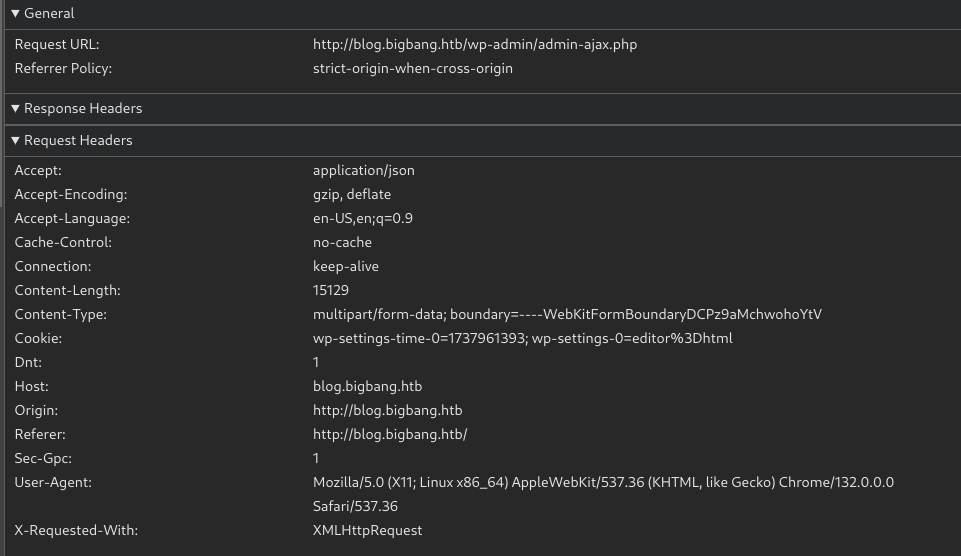Select the Accept-Language value en-US
Viewport: 961px width, 556px height.
point(362,218)
